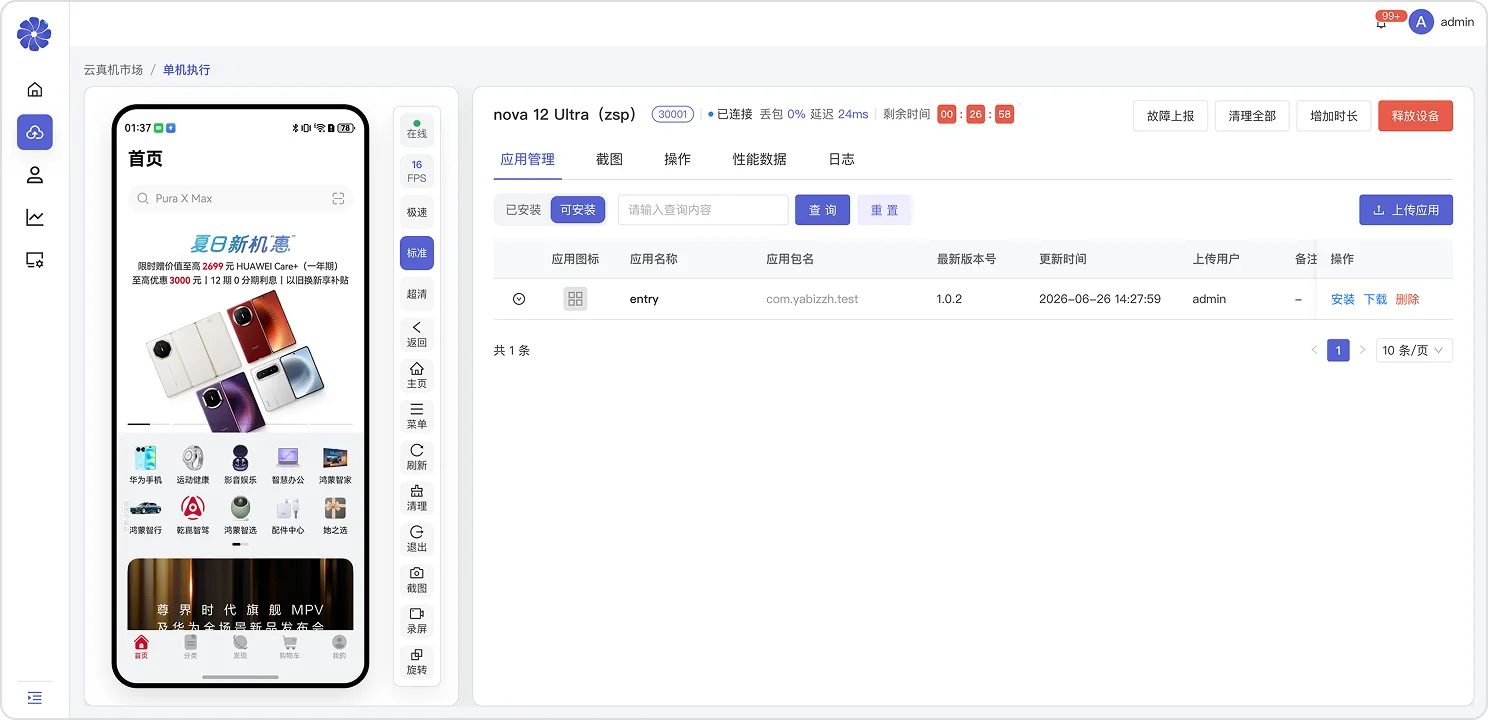Click the 刷新 refresh control
1488x720 pixels.
(x=417, y=457)
